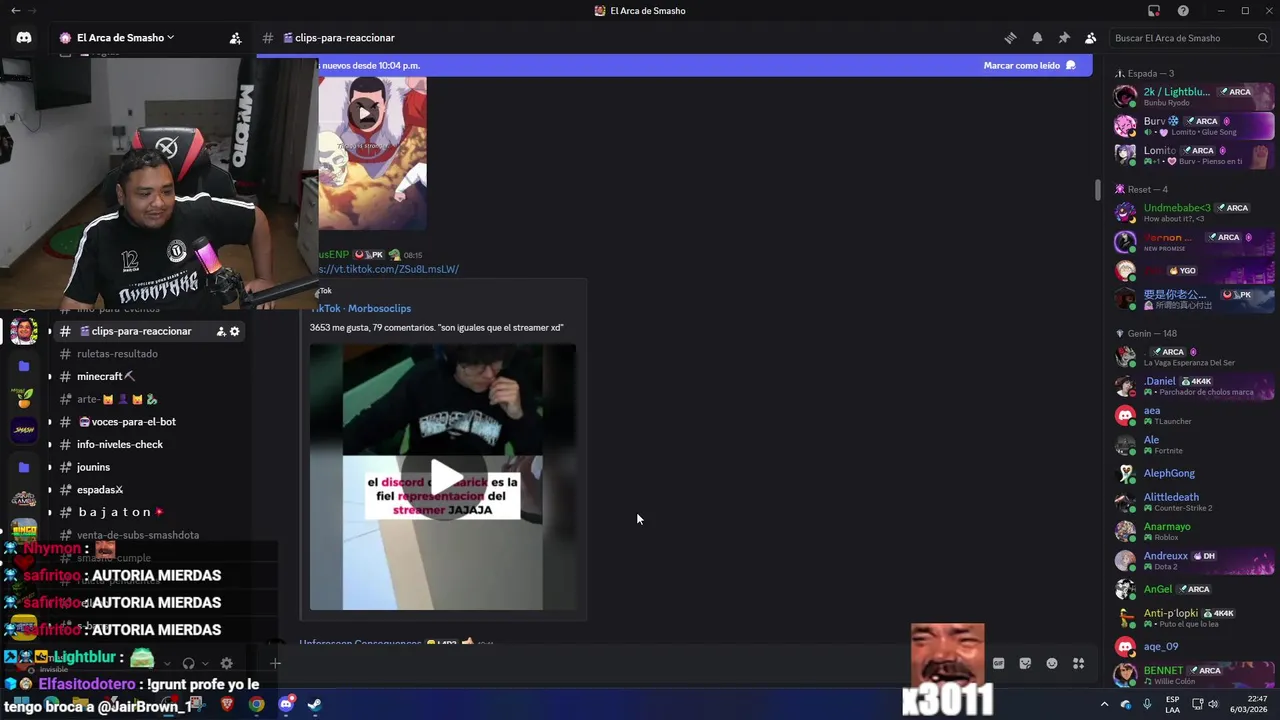Play the animated clip video above
The image size is (1280, 720).
[x=366, y=113]
